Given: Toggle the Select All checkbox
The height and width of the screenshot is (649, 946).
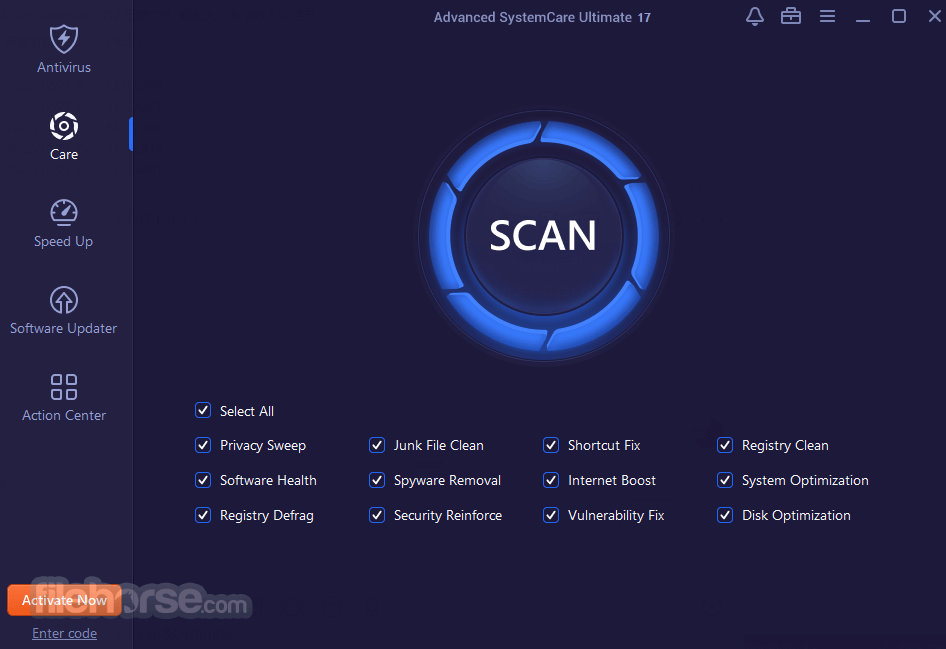Looking at the screenshot, I should point(203,410).
